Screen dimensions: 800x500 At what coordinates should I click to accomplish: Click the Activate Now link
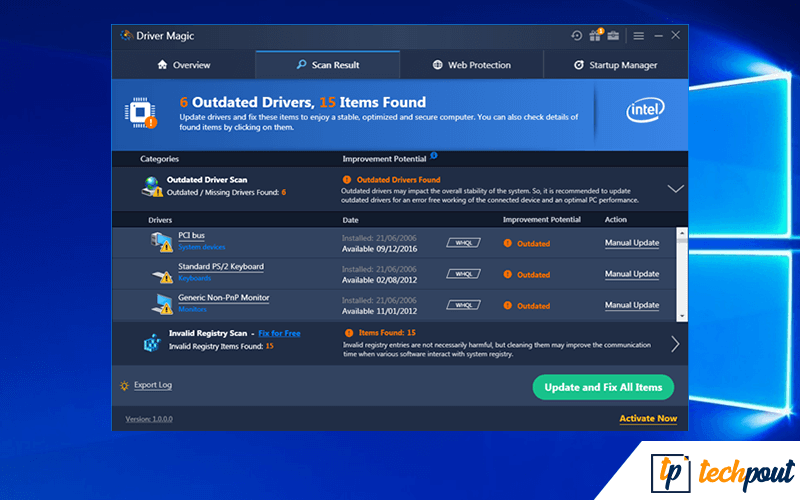tap(648, 418)
